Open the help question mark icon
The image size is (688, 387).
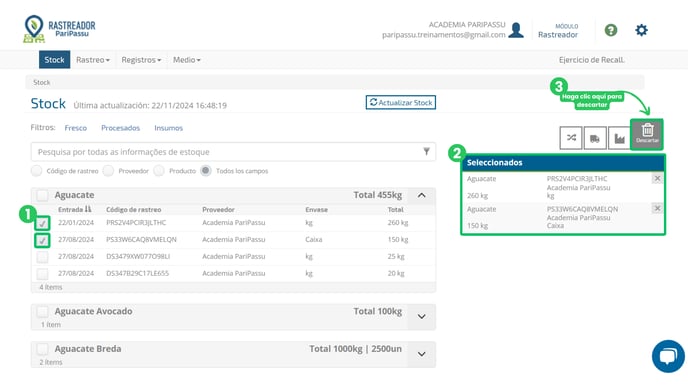click(x=611, y=30)
